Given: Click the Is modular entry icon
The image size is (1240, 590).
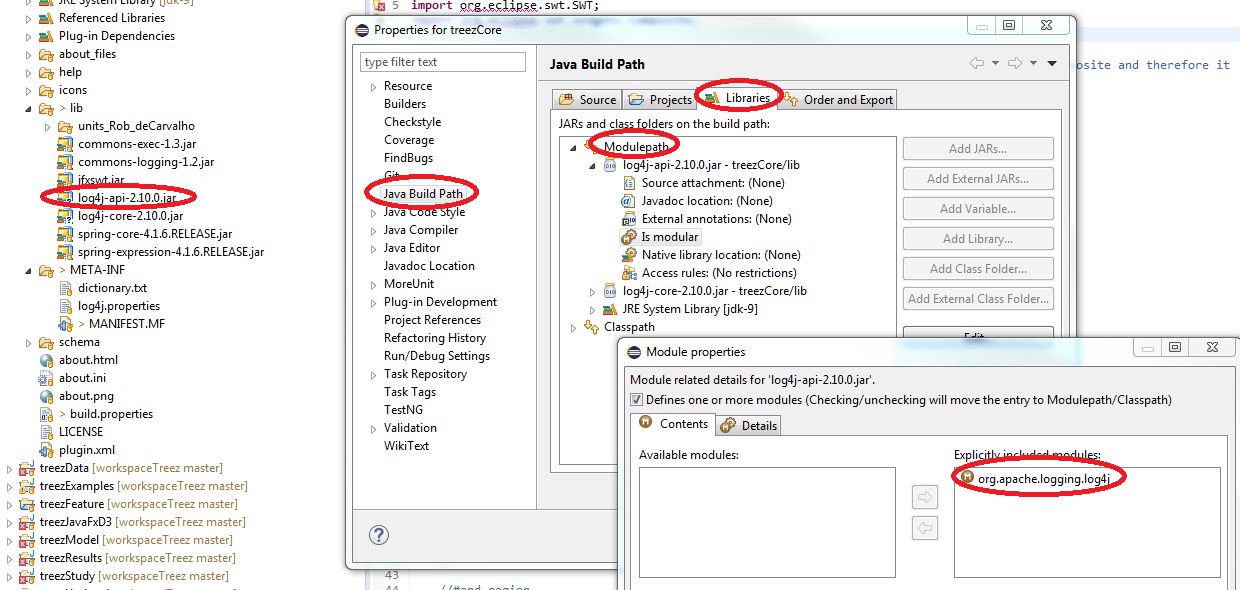Looking at the screenshot, I should [x=629, y=237].
